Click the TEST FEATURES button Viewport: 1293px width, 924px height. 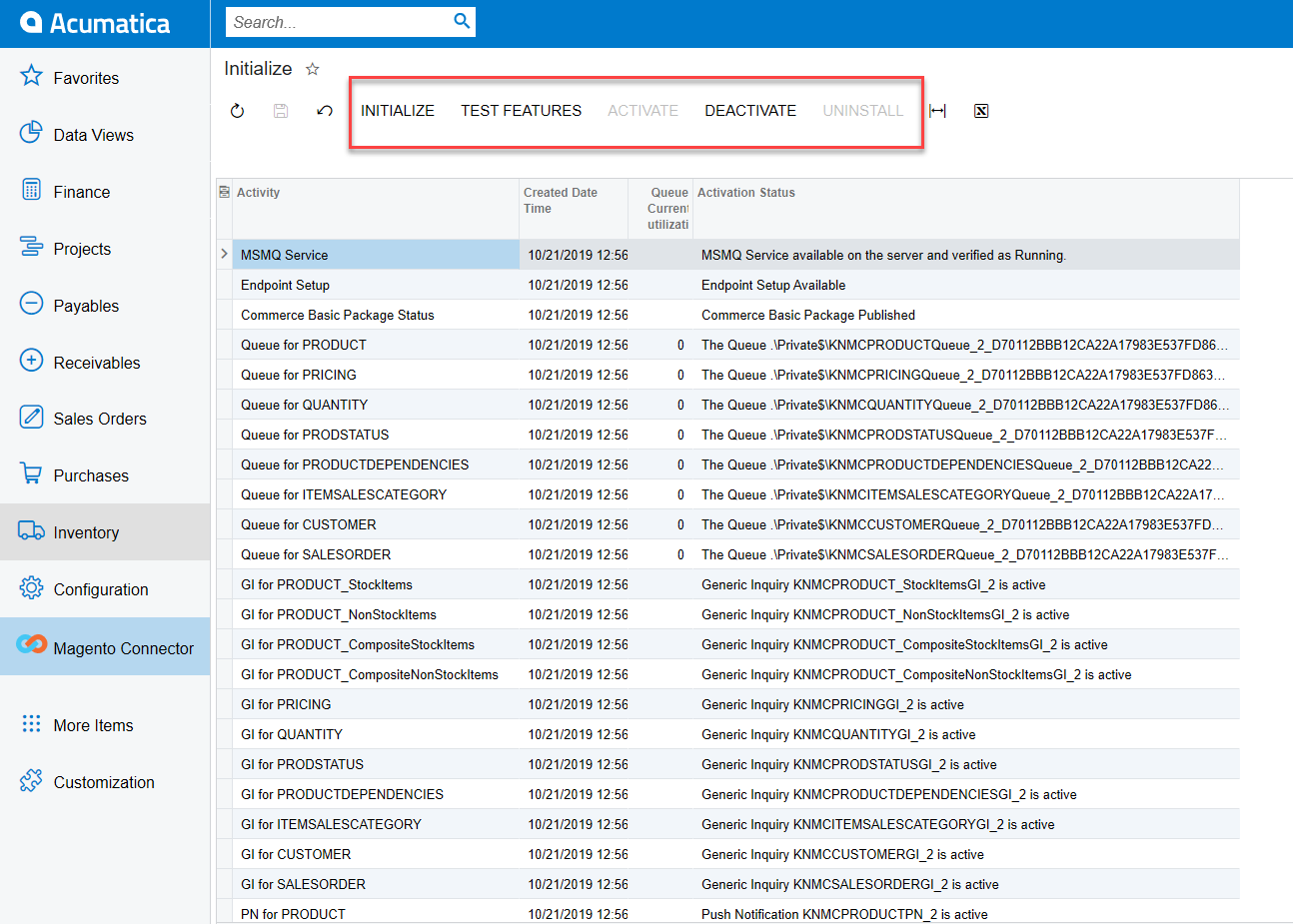tap(521, 111)
